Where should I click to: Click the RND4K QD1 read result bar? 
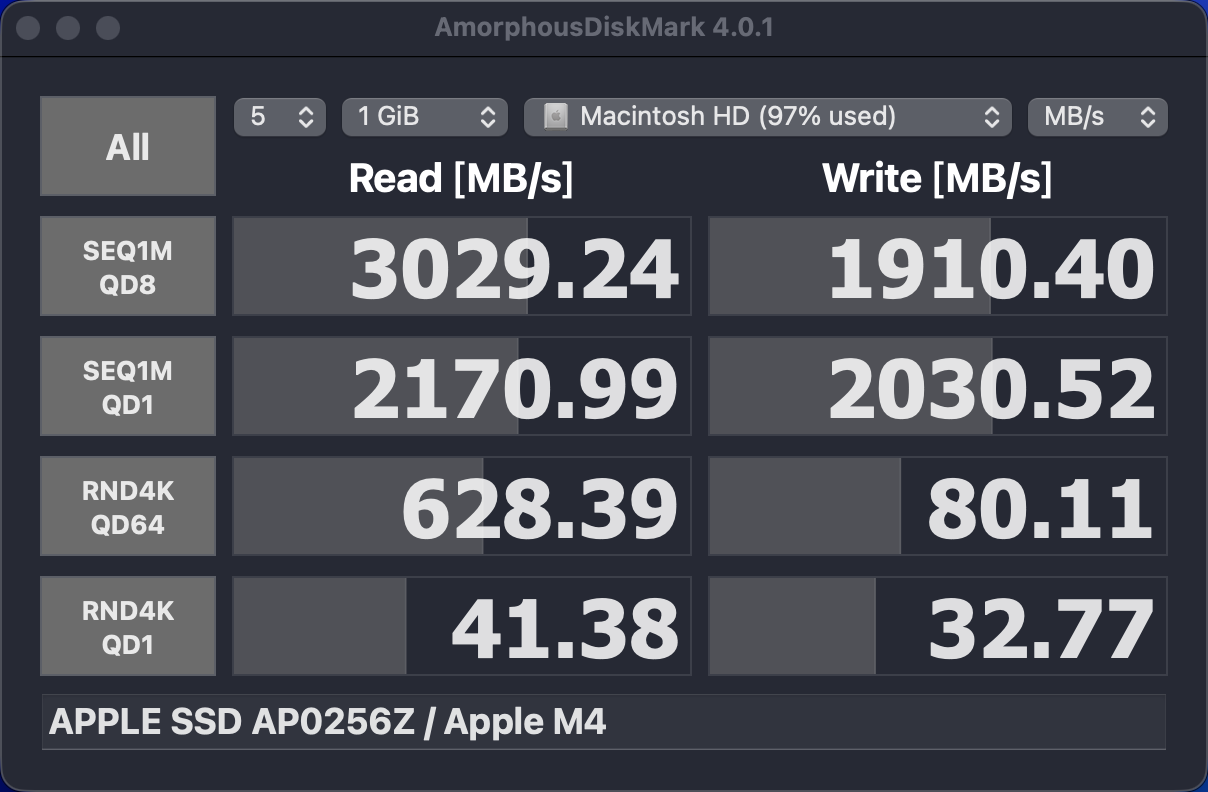[462, 625]
